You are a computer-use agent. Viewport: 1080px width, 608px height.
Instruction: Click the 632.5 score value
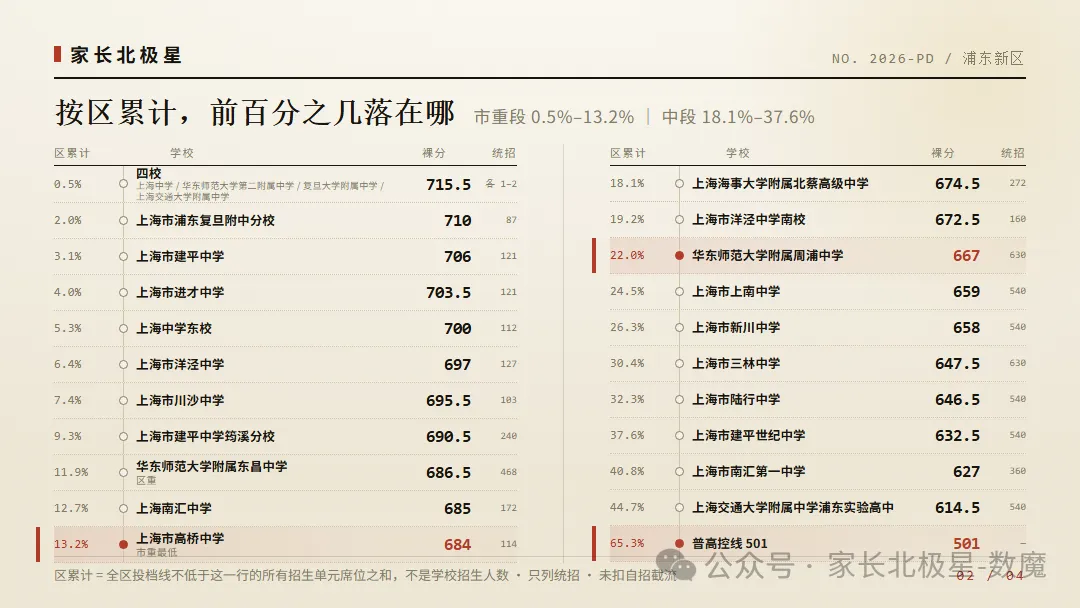coord(957,436)
